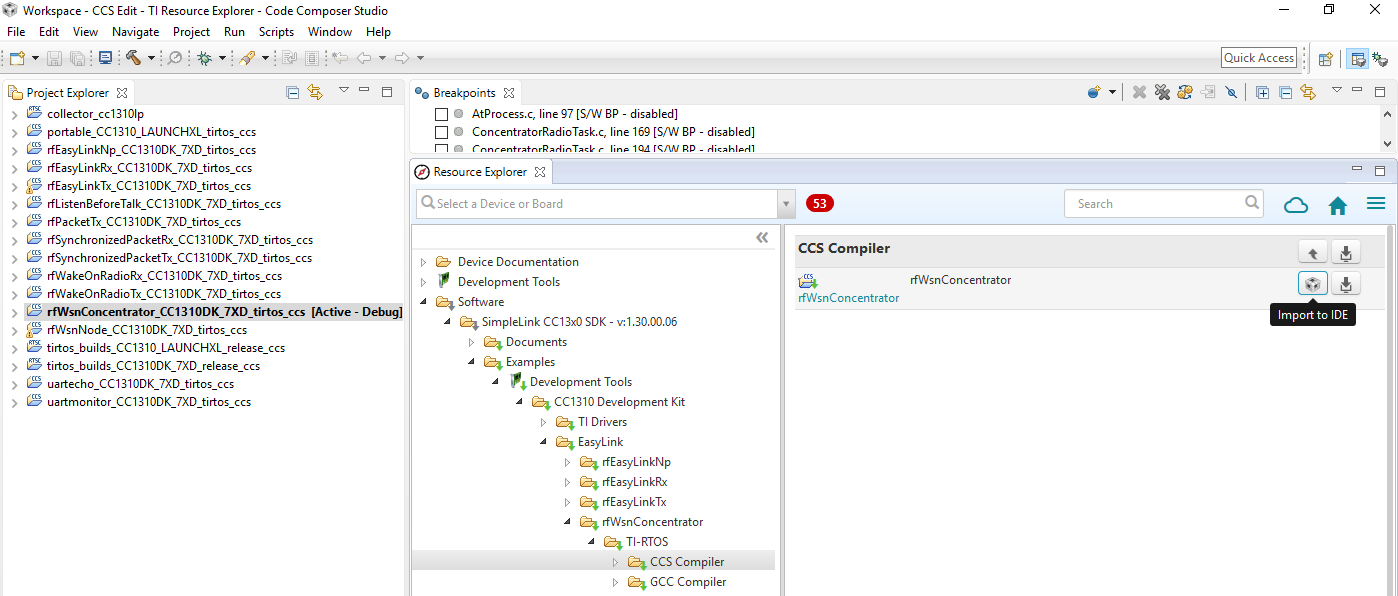1398x596 pixels.
Task: Select rfEasyLinkNp folder in resource tree
Action: 636,462
